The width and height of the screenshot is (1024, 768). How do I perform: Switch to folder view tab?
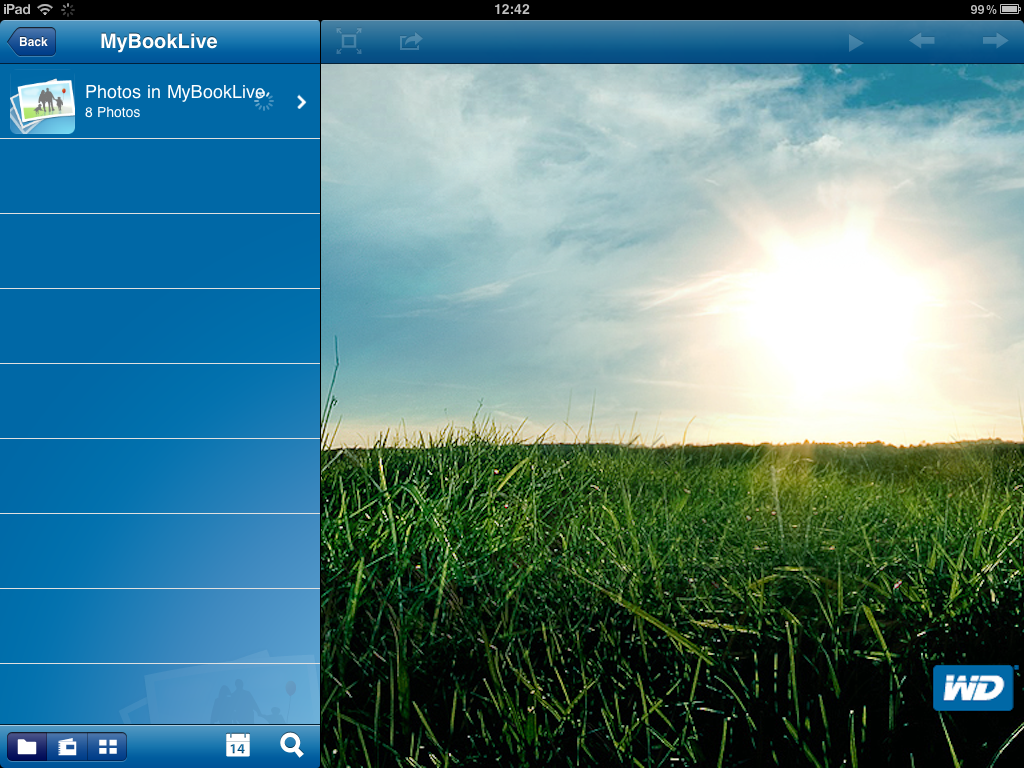(27, 746)
